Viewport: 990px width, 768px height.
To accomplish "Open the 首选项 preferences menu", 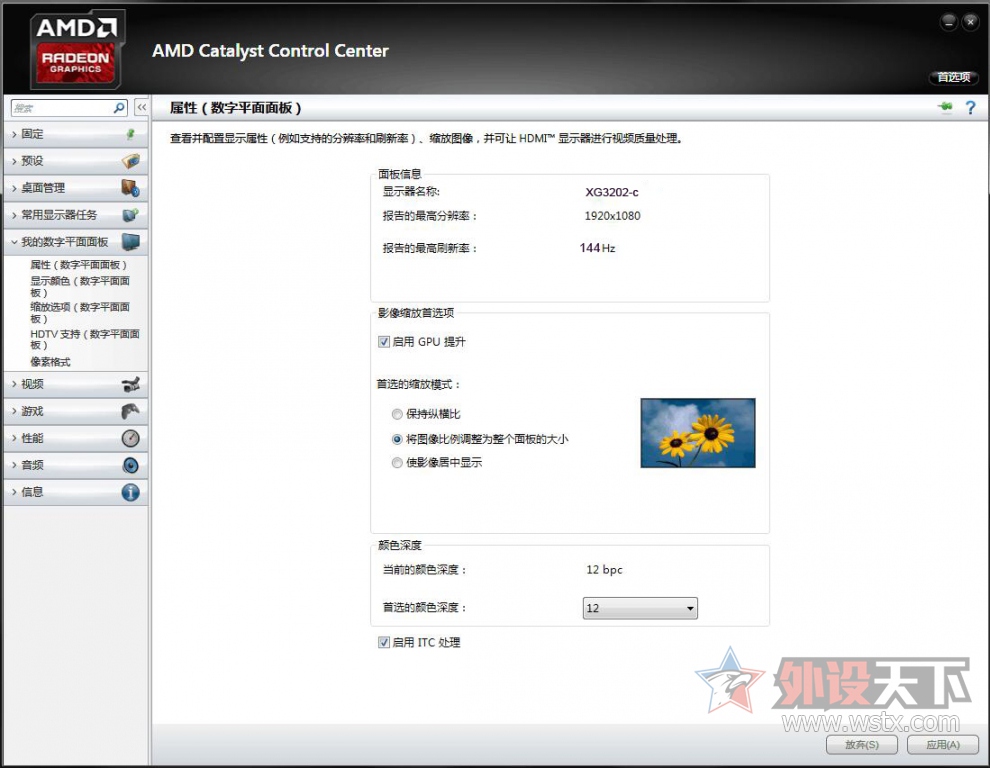I will 953,77.
